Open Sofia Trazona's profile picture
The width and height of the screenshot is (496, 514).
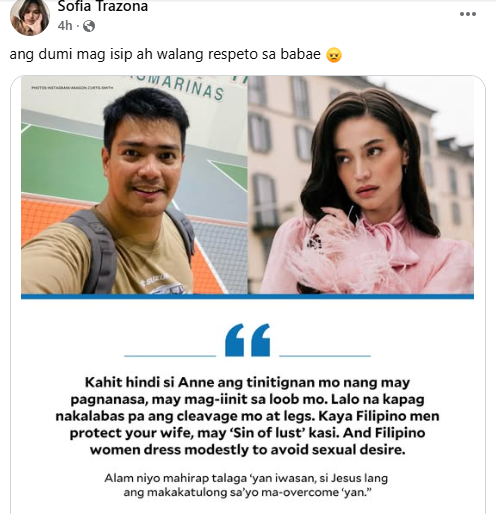[30, 17]
